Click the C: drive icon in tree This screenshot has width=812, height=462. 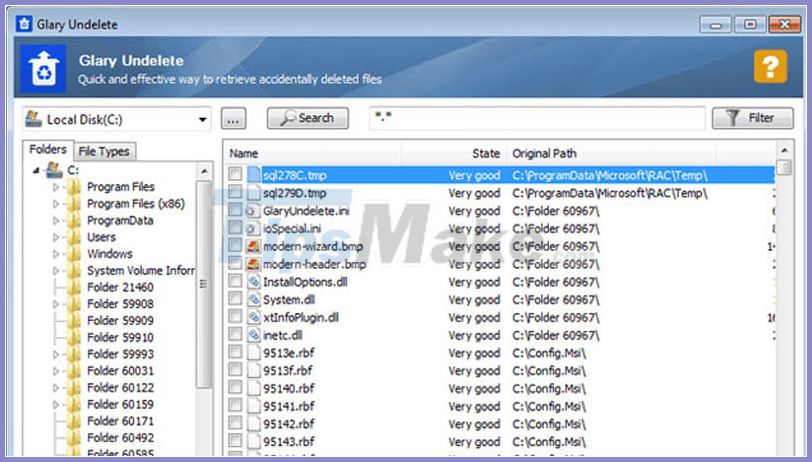coord(54,169)
